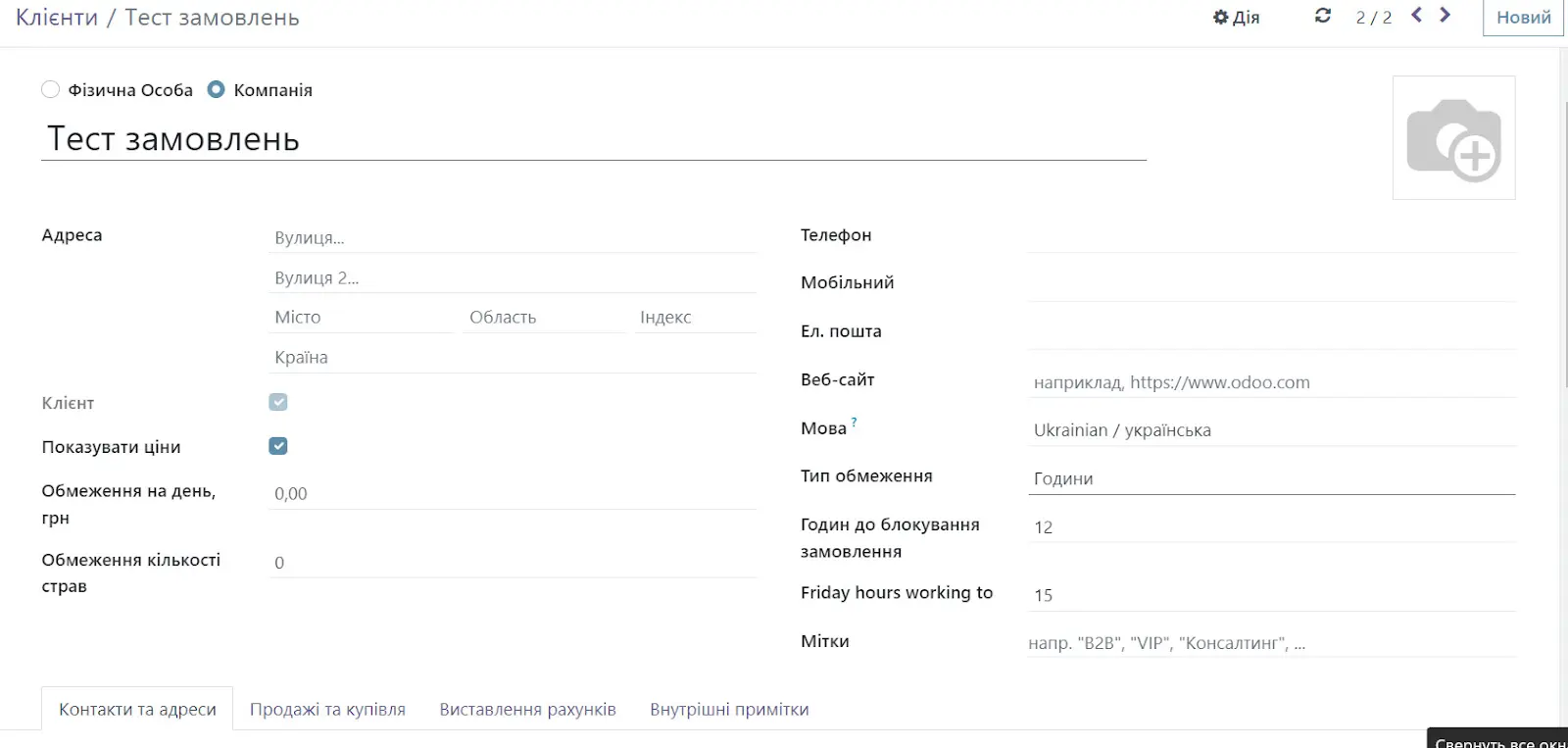The image size is (1568, 748).
Task: Switch to Внутрішні примітки tab
Action: (729, 709)
